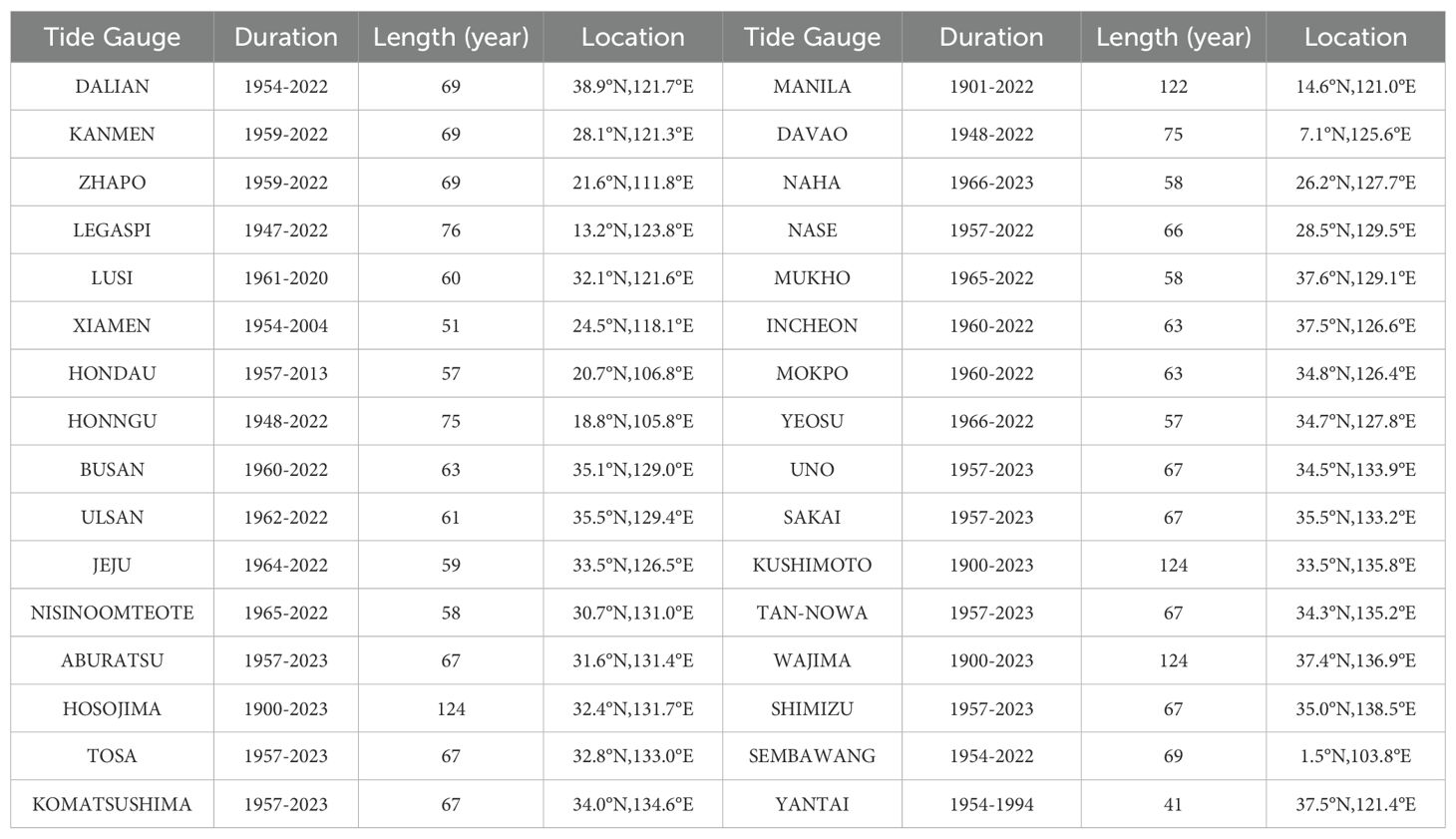Select the location 38.9°N,121.7°E

point(633,87)
